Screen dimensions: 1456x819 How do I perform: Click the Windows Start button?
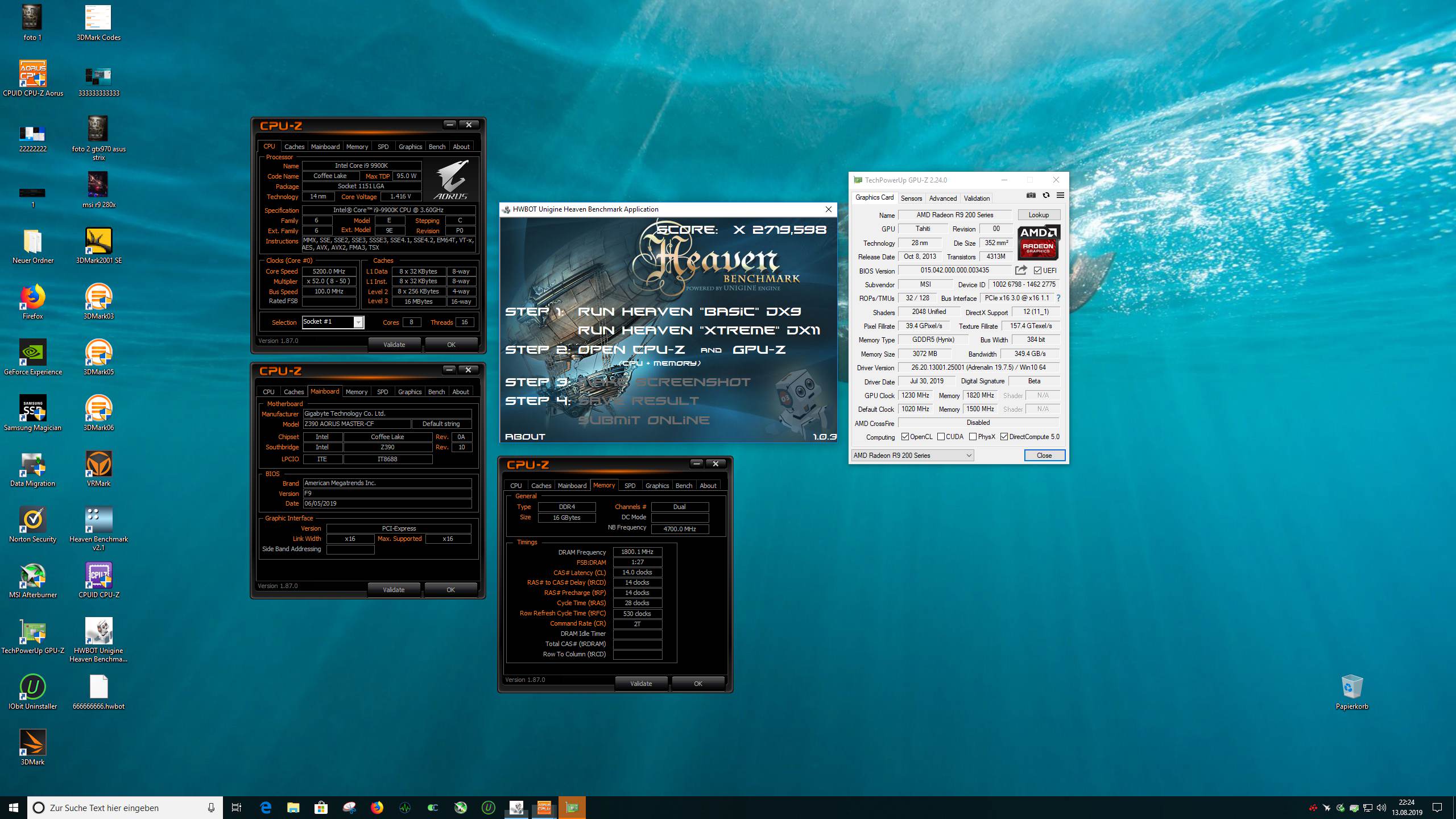coord(14,808)
